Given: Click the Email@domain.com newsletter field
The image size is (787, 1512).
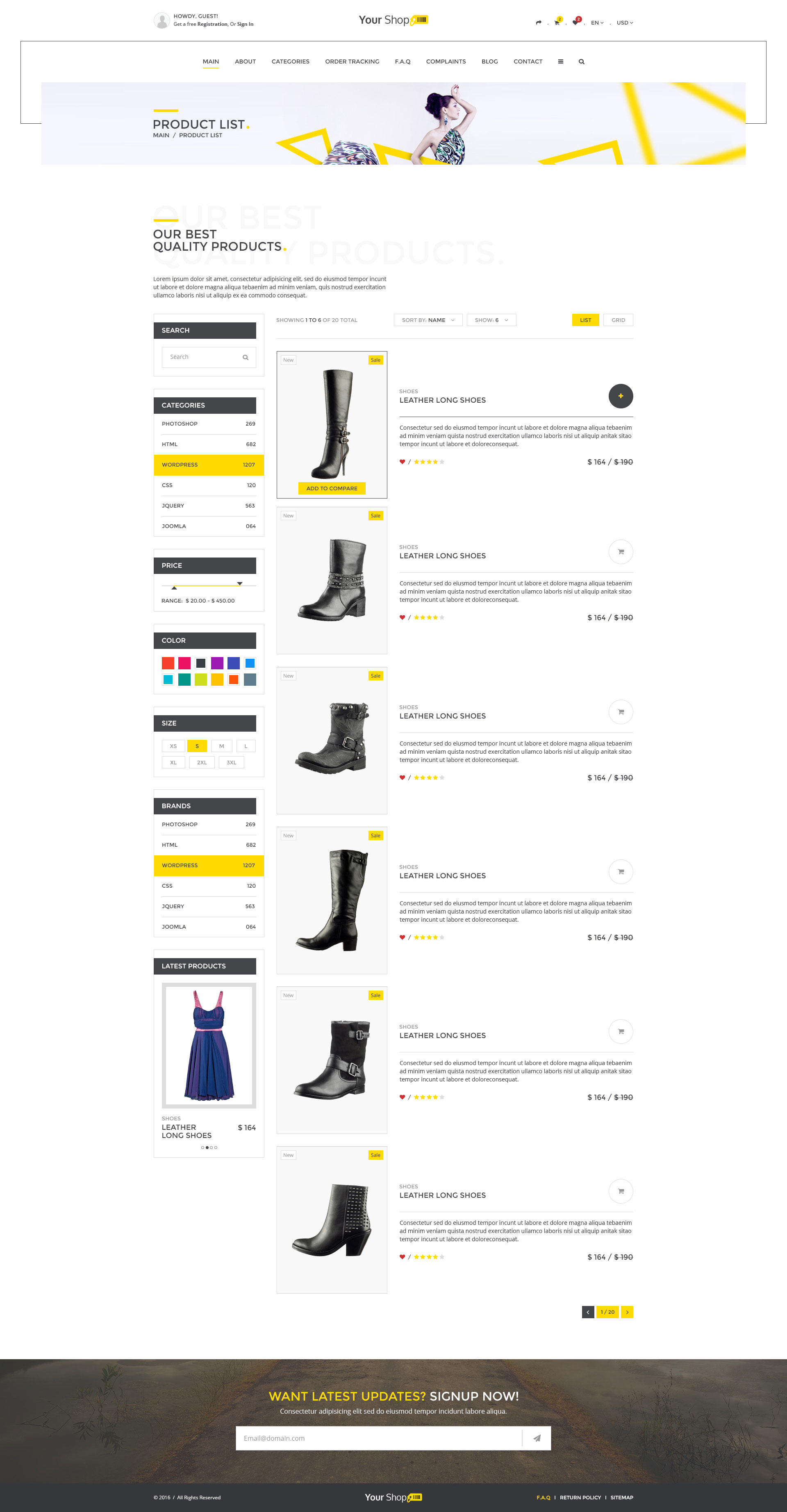Looking at the screenshot, I should (x=379, y=1438).
